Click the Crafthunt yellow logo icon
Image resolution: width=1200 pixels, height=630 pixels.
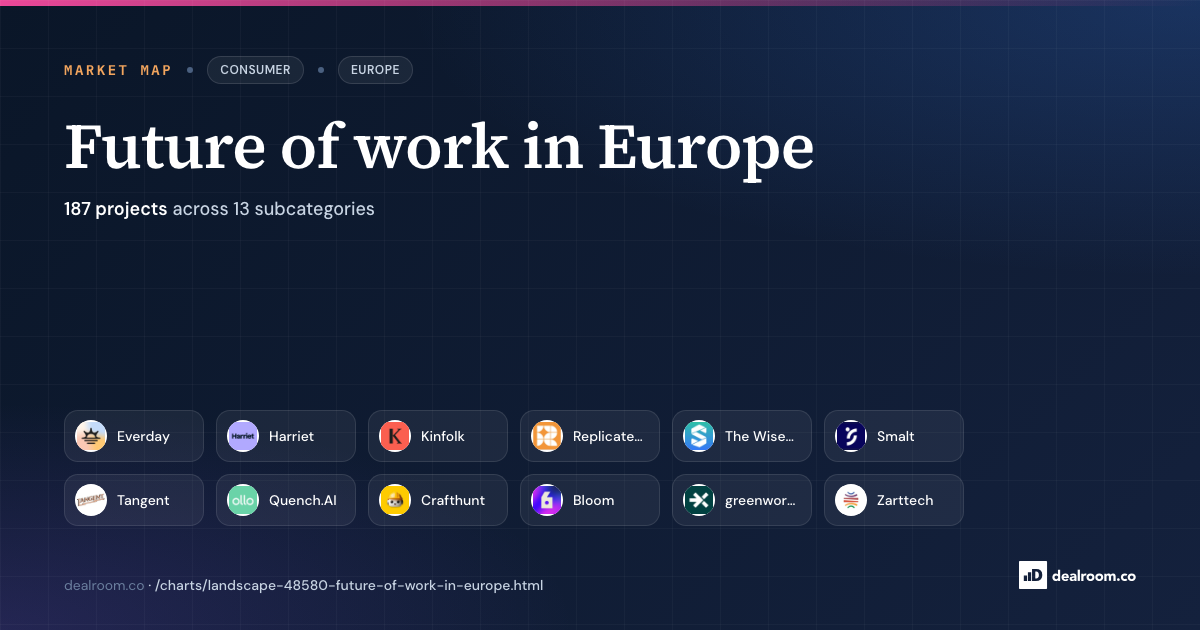coord(395,500)
